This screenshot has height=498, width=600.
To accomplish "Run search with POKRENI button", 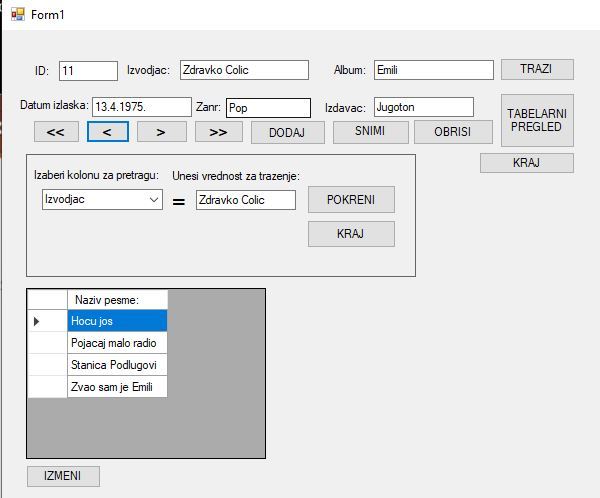I will click(351, 199).
